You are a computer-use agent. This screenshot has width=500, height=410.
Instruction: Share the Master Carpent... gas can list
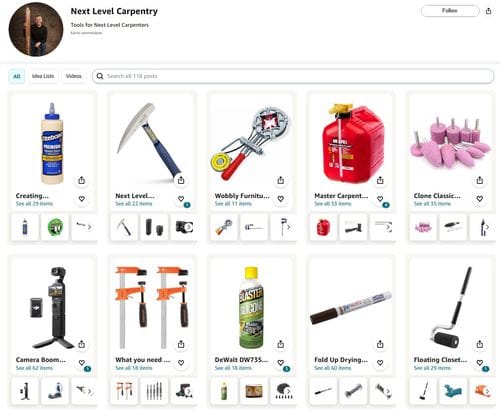(380, 180)
